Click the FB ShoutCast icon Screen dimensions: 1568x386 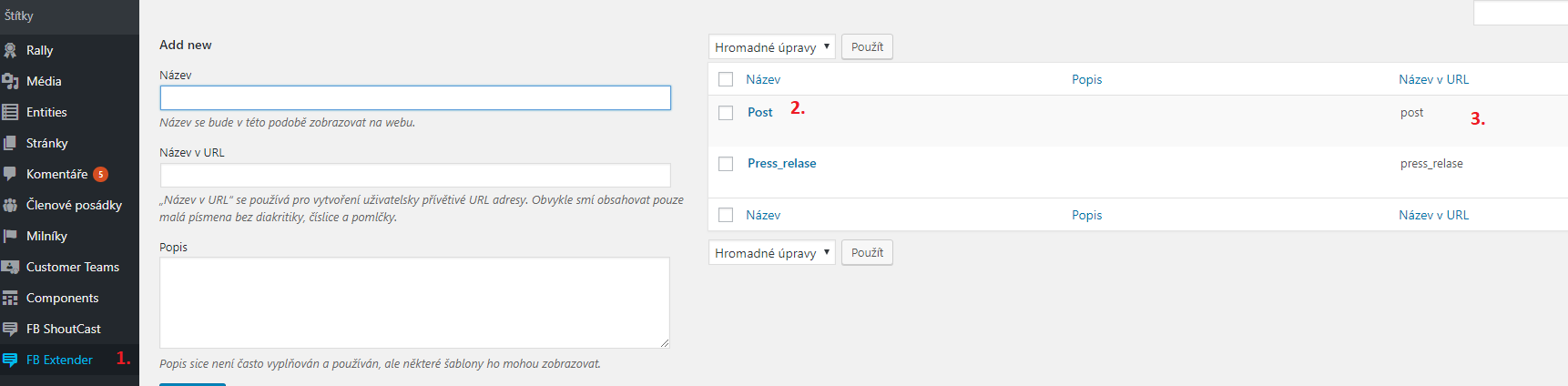pos(10,330)
